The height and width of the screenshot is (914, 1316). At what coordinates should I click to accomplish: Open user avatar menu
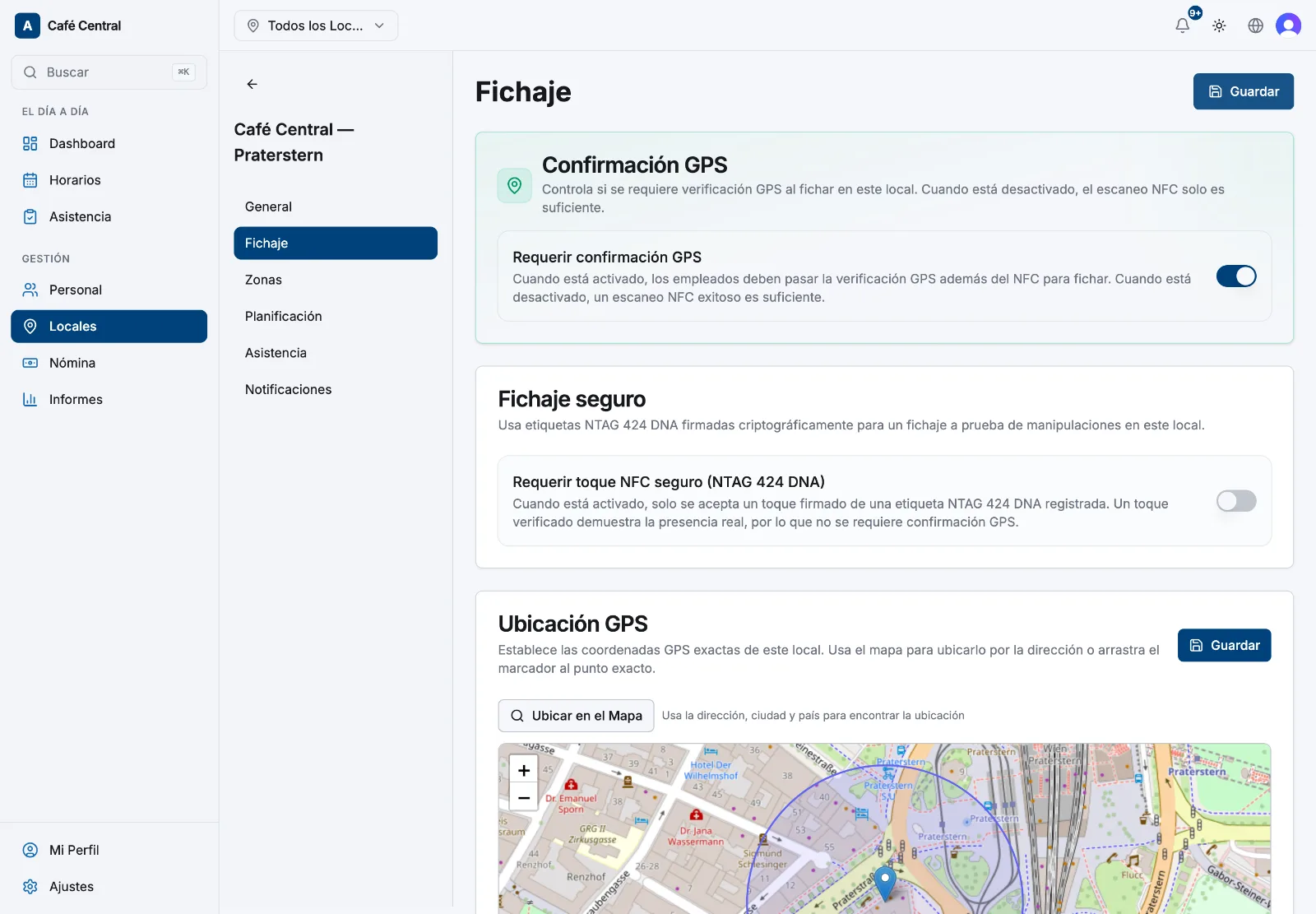tap(1288, 26)
